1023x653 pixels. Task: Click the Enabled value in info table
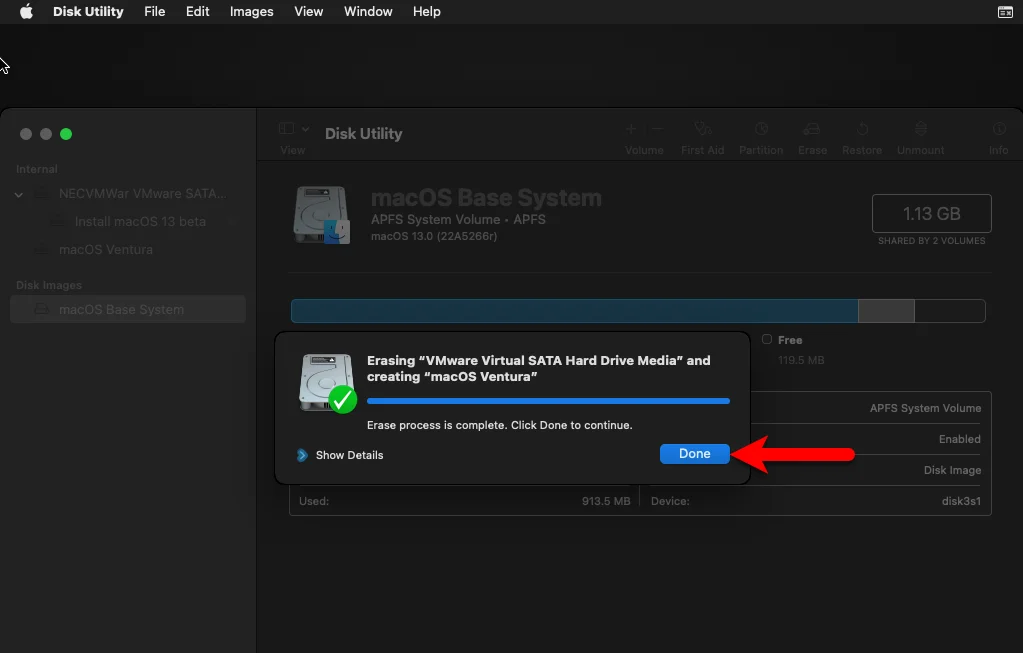[x=959, y=439]
